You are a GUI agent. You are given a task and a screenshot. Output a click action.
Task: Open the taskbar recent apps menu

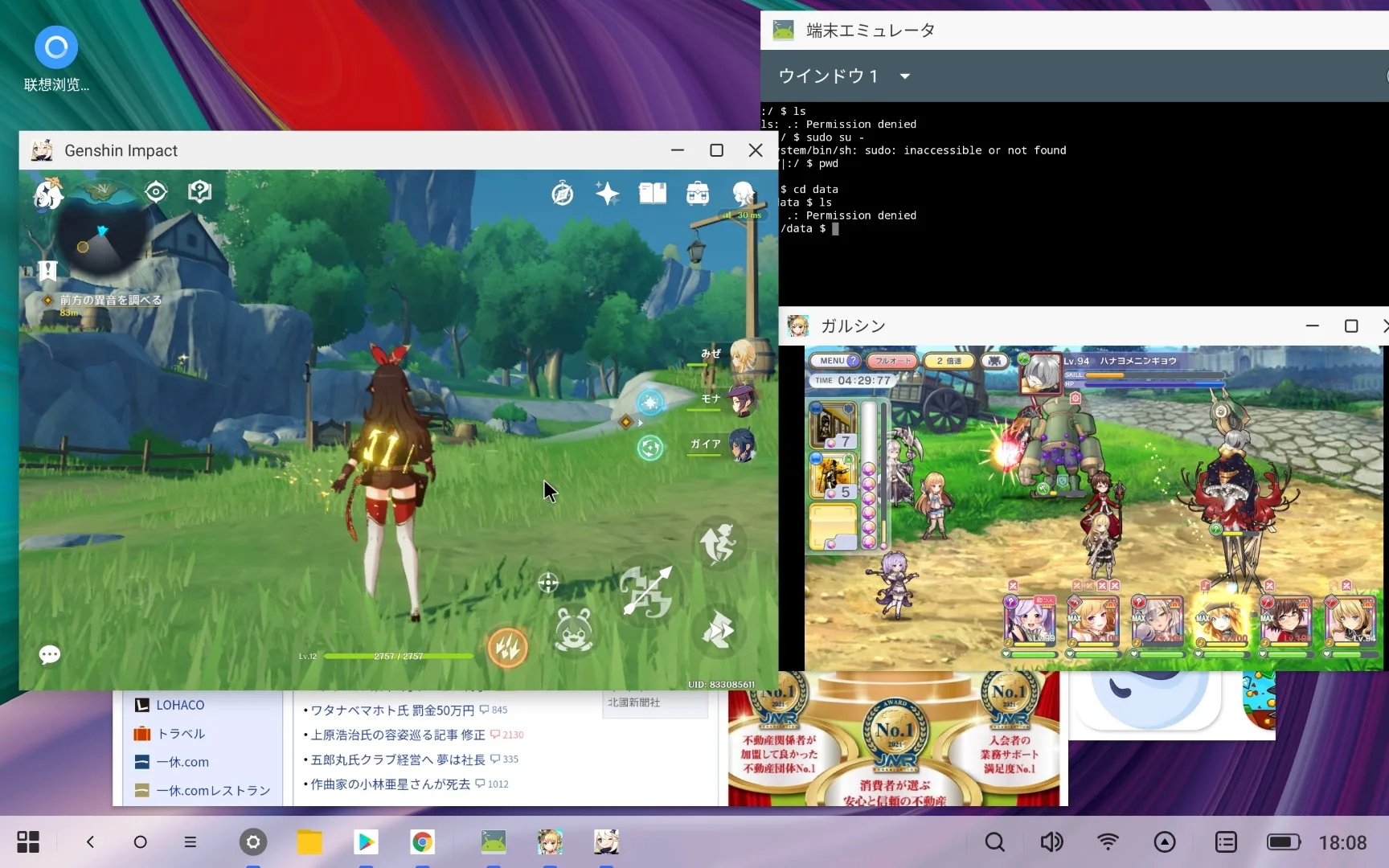click(x=191, y=842)
